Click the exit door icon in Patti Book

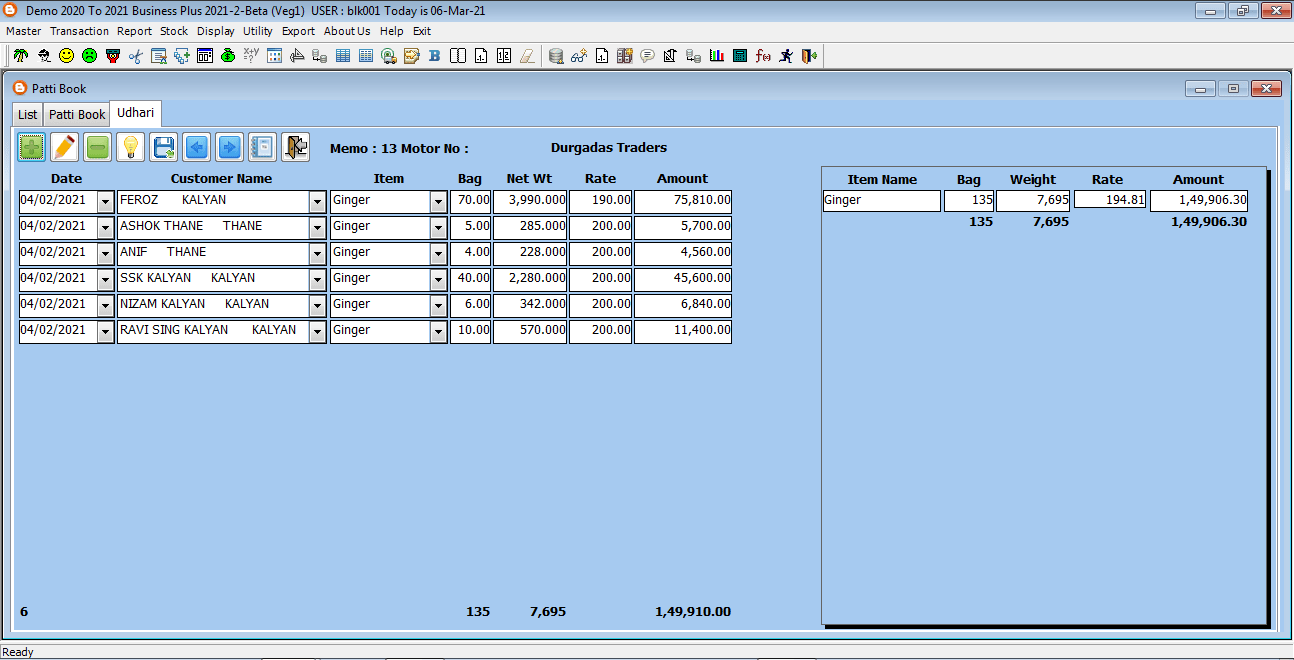click(295, 148)
